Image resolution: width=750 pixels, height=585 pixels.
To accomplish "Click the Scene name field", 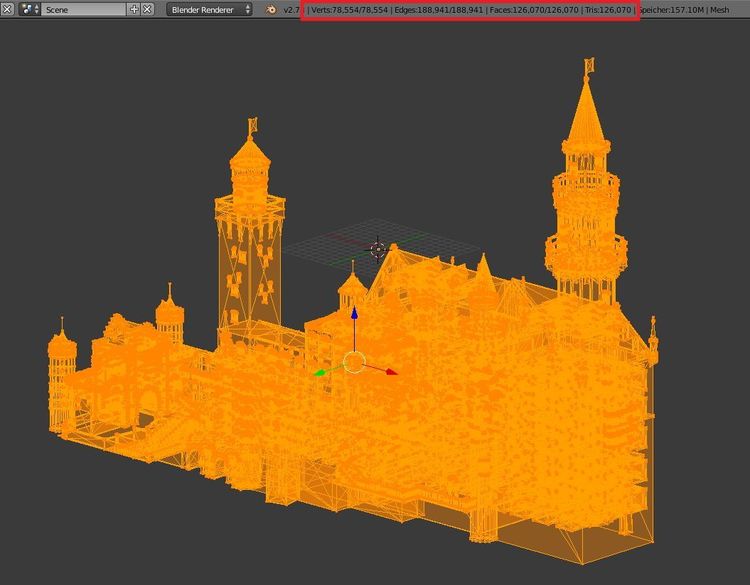I will [x=84, y=9].
